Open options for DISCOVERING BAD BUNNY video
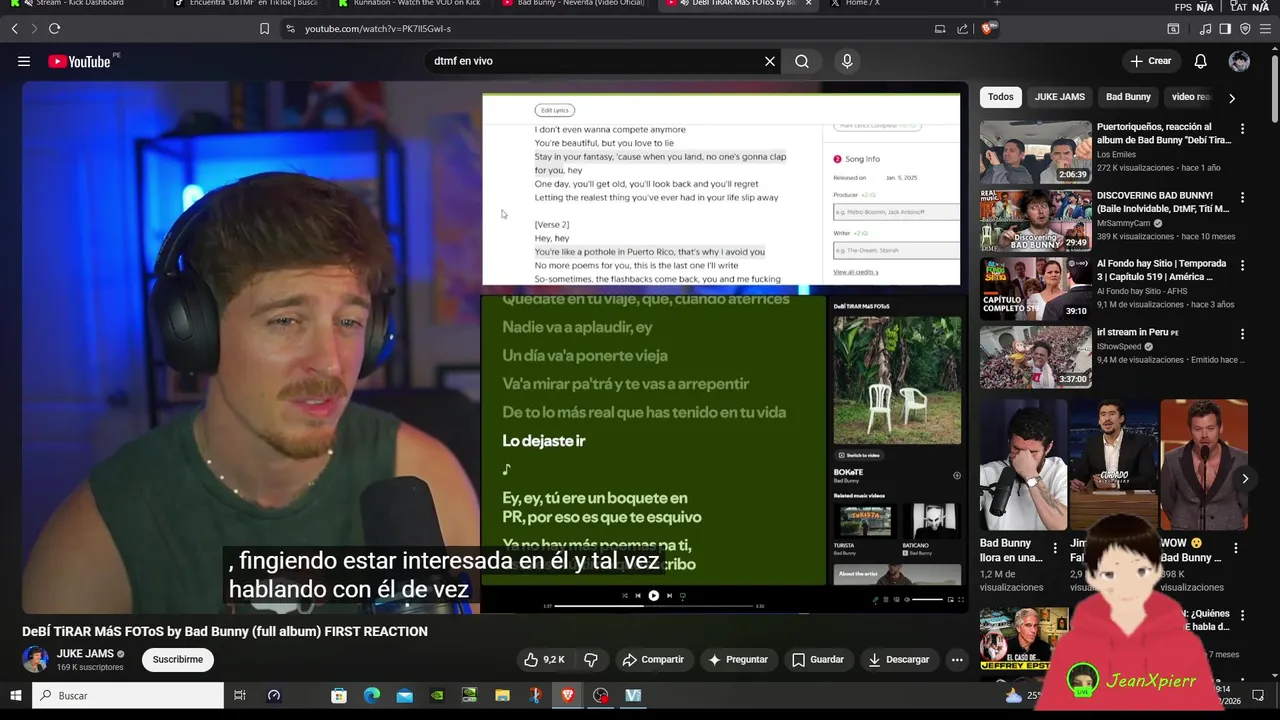This screenshot has width=1280, height=720. pos(1243,197)
